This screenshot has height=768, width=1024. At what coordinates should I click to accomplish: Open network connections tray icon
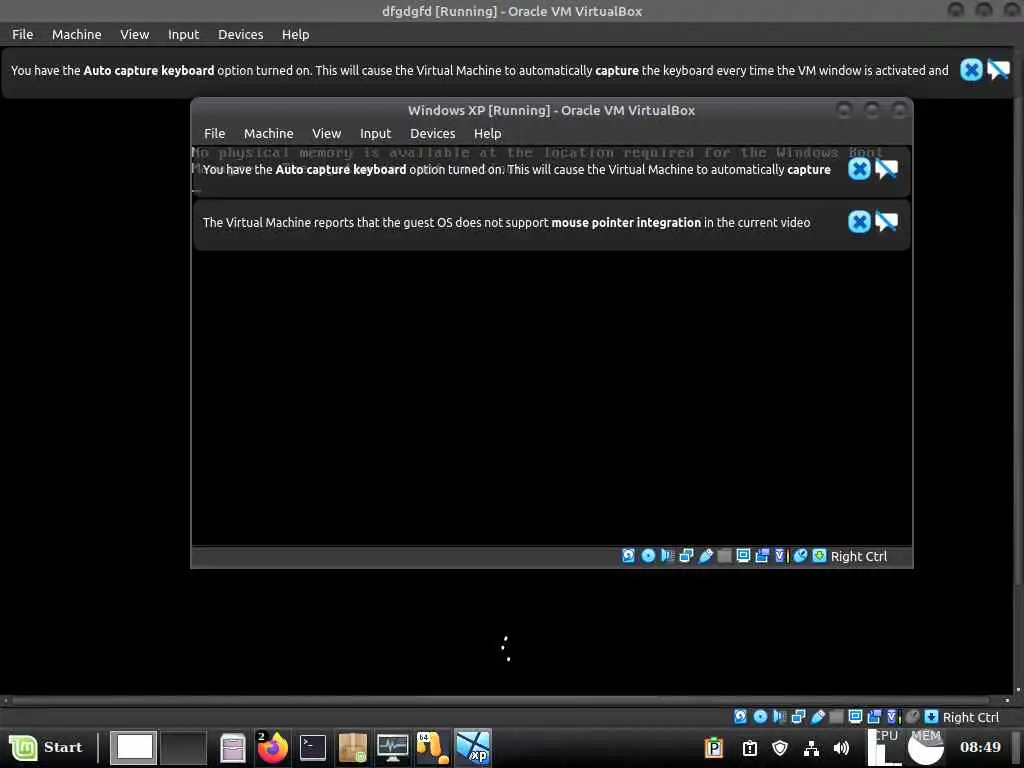[811, 748]
